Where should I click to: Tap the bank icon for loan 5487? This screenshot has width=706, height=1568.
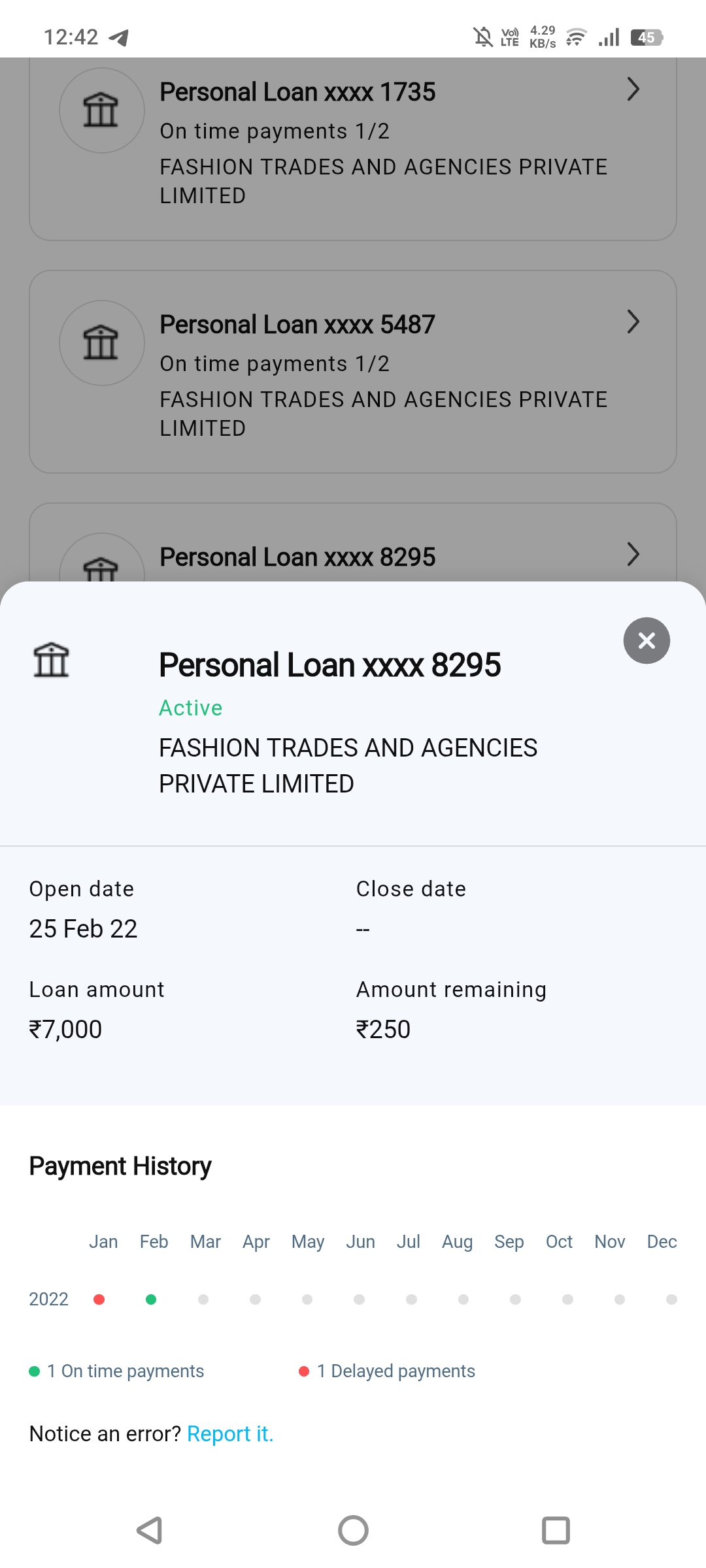pos(101,343)
